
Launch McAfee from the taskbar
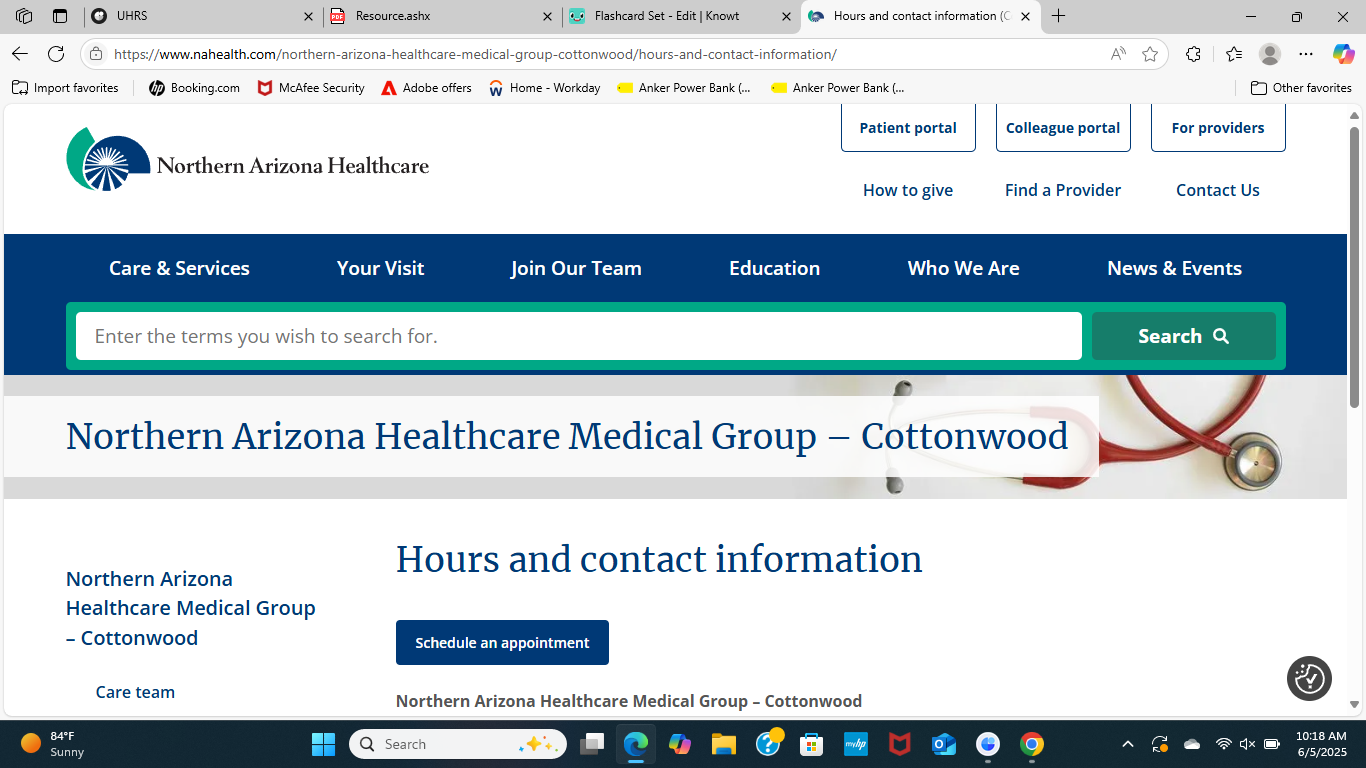[x=900, y=744]
